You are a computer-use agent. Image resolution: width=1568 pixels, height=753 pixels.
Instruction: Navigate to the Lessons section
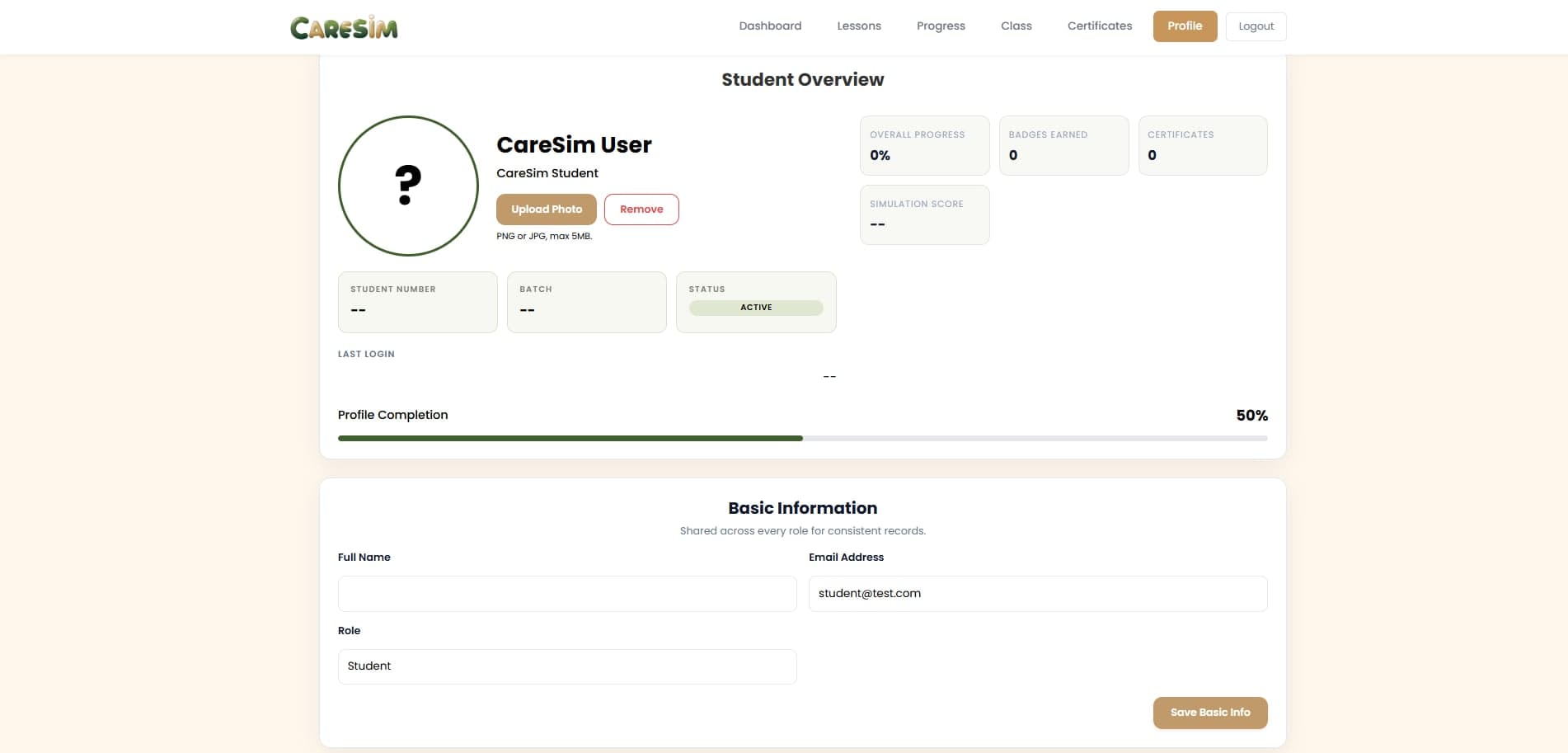(x=858, y=26)
